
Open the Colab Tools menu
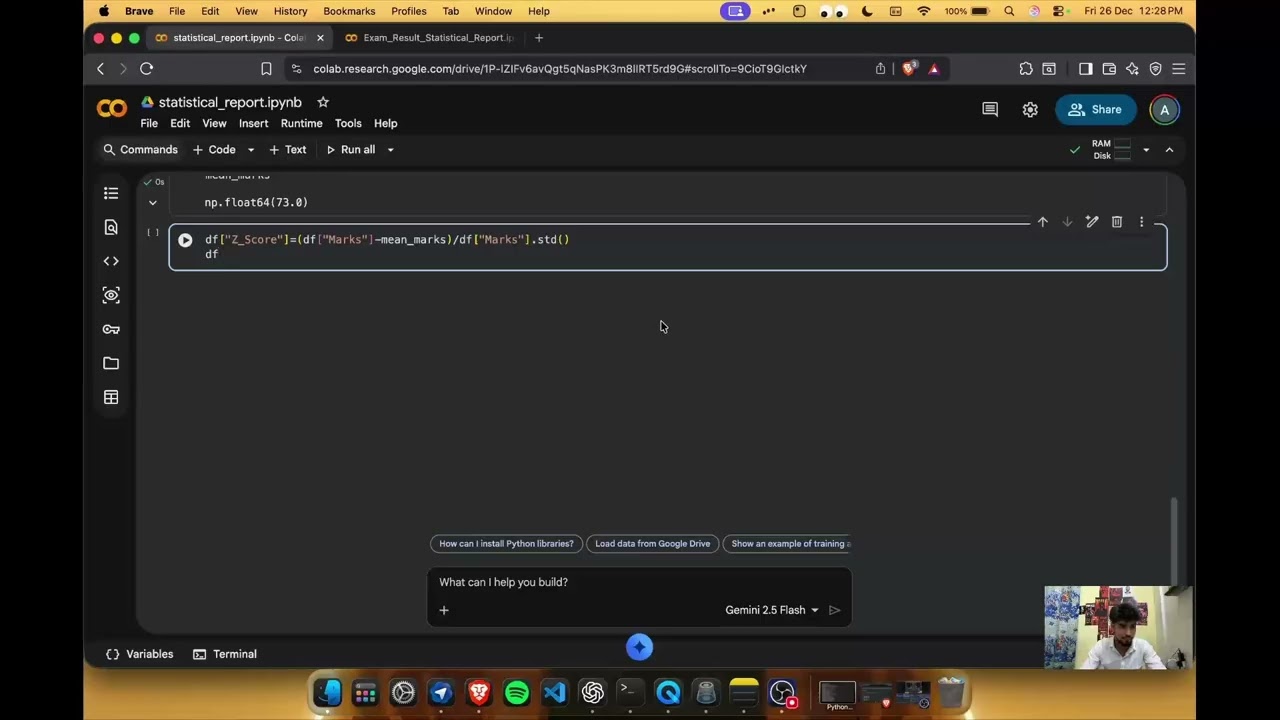coord(348,123)
